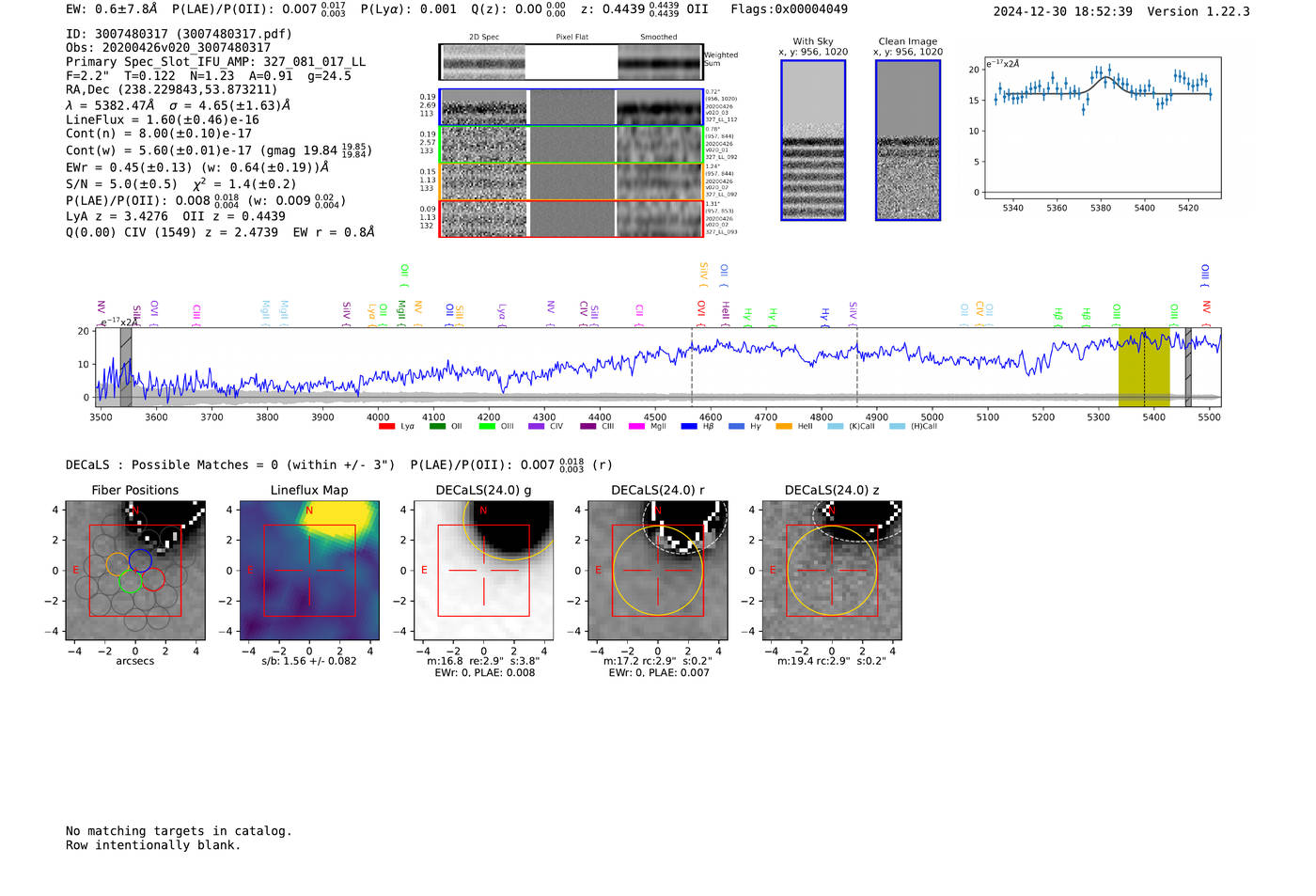The width and height of the screenshot is (1316, 896).
Task: Select the orange HeII legend swatch
Action: [784, 427]
